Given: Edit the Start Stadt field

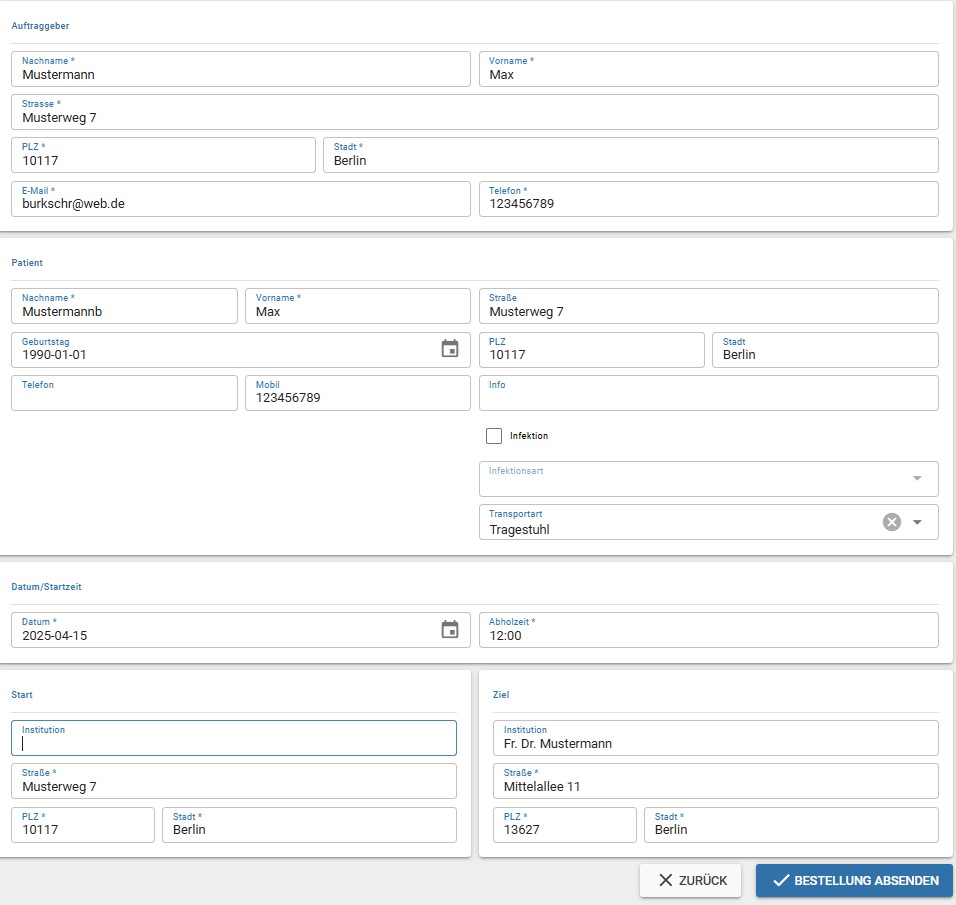Looking at the screenshot, I should [x=309, y=825].
